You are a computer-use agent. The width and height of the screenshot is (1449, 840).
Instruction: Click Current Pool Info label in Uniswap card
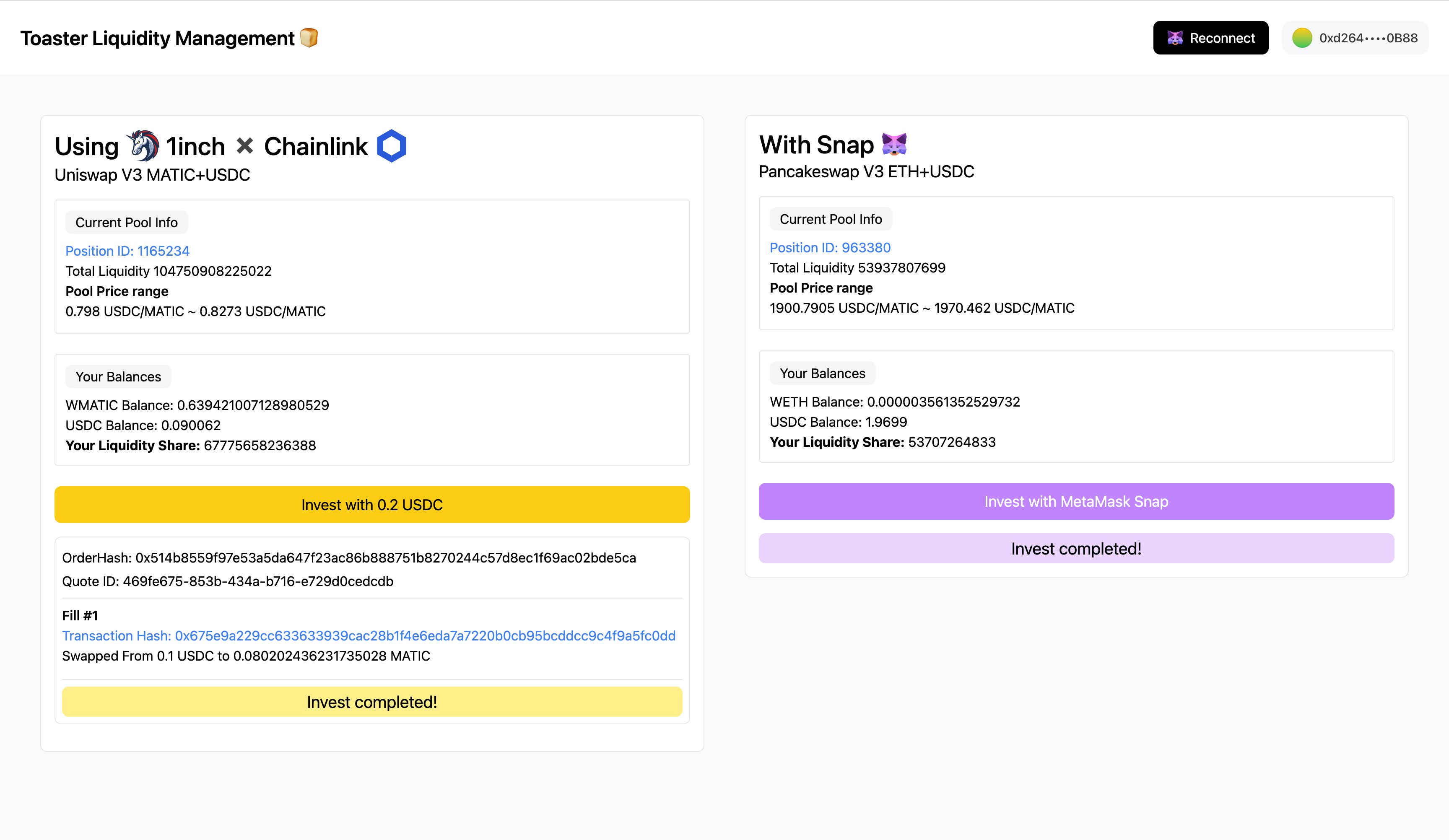point(127,223)
